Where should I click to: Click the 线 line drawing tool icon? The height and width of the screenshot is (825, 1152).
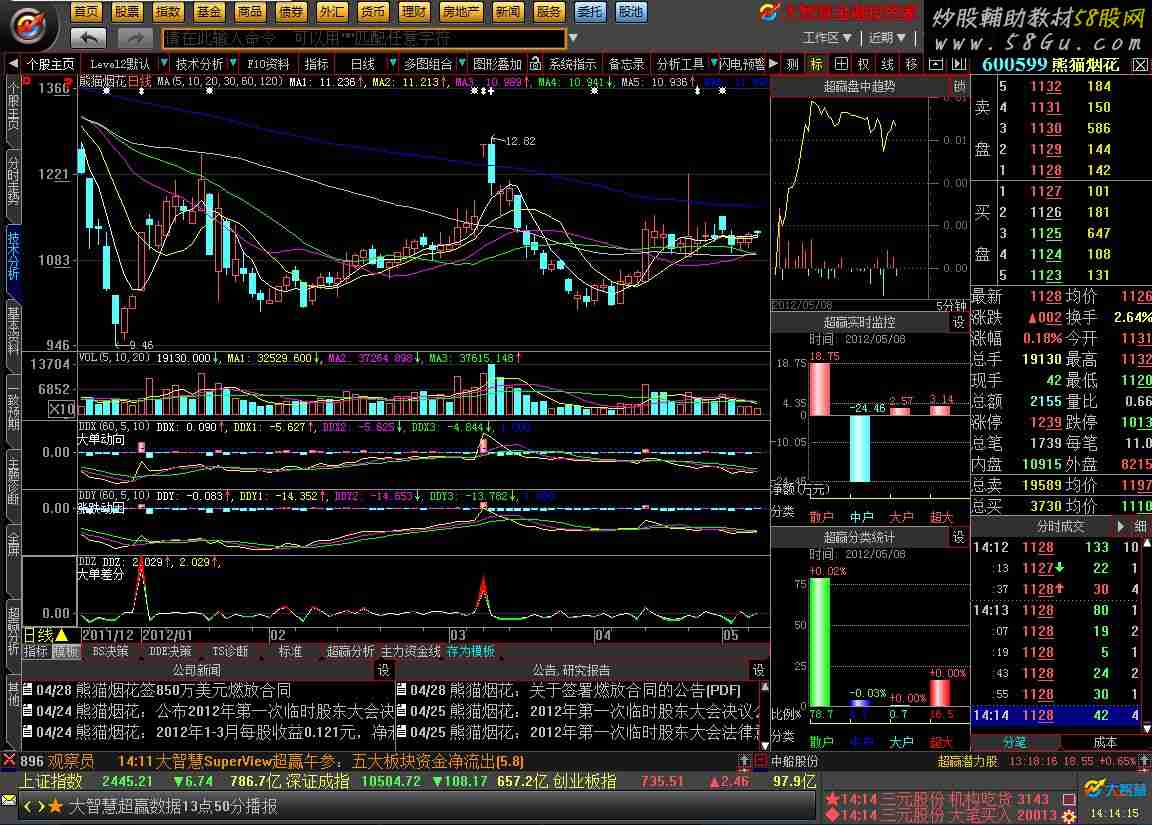coord(887,64)
